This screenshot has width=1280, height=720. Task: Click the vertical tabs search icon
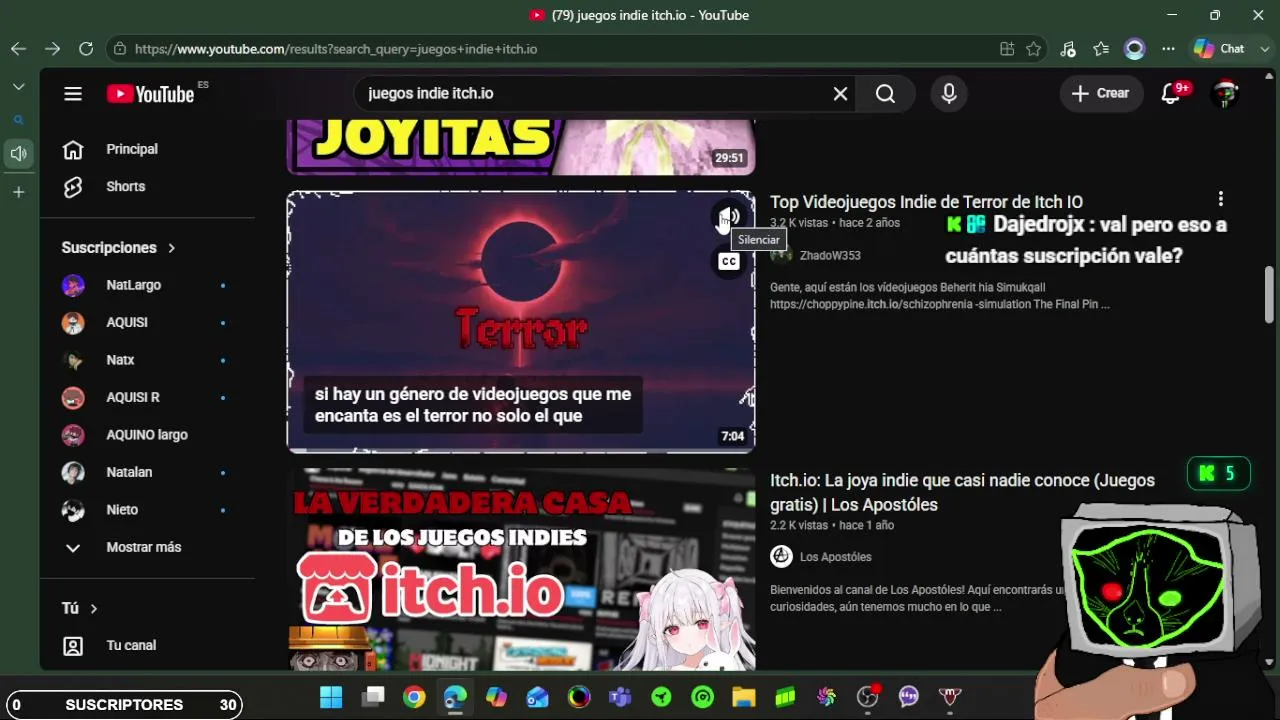tap(18, 120)
